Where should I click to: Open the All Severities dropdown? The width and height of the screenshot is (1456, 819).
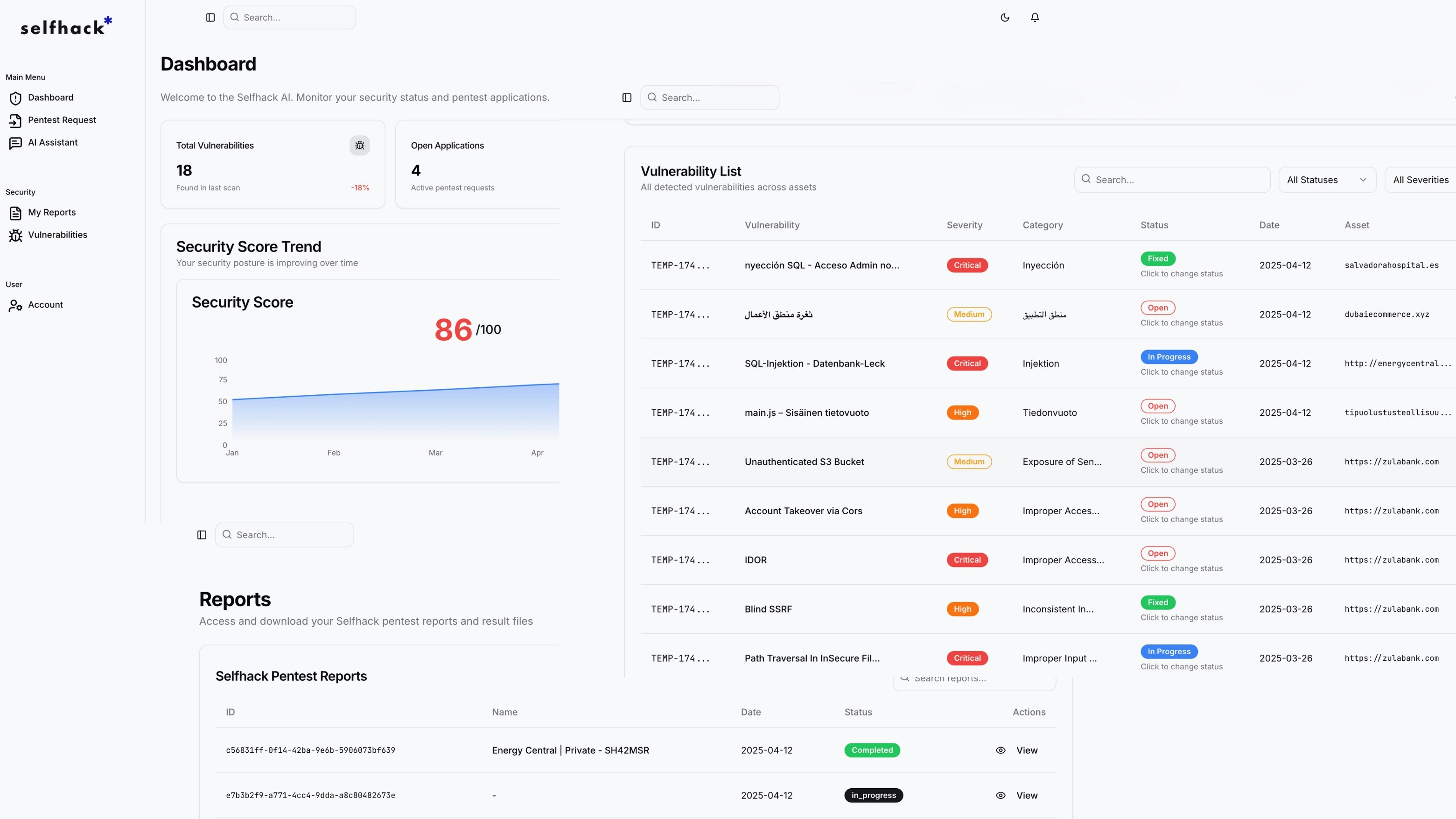click(x=1421, y=180)
